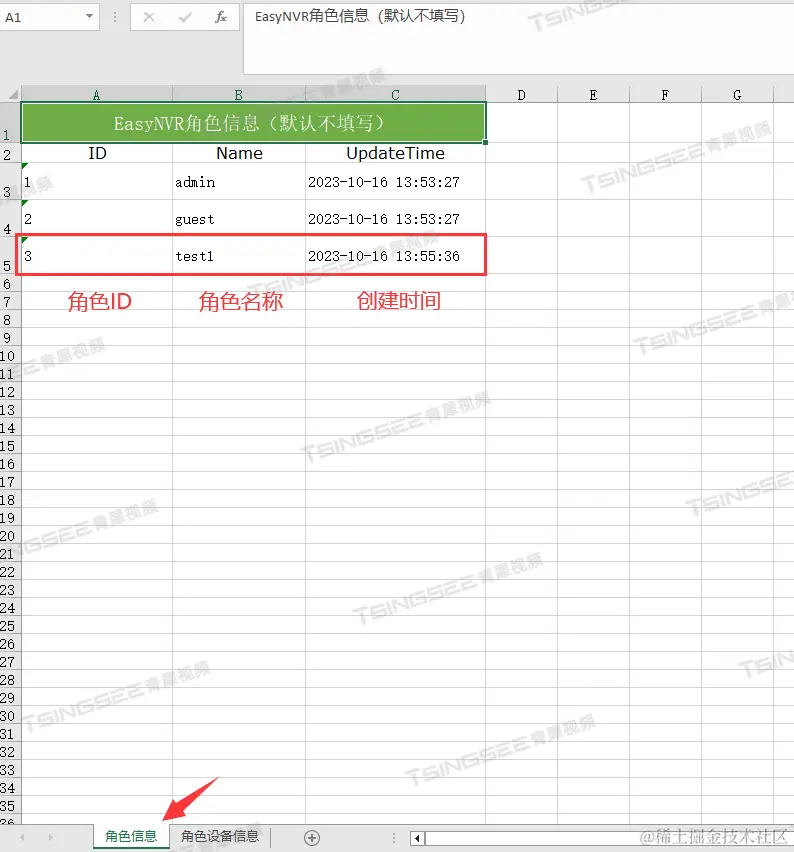
Task: Select the cell containing admin
Action: tap(239, 181)
